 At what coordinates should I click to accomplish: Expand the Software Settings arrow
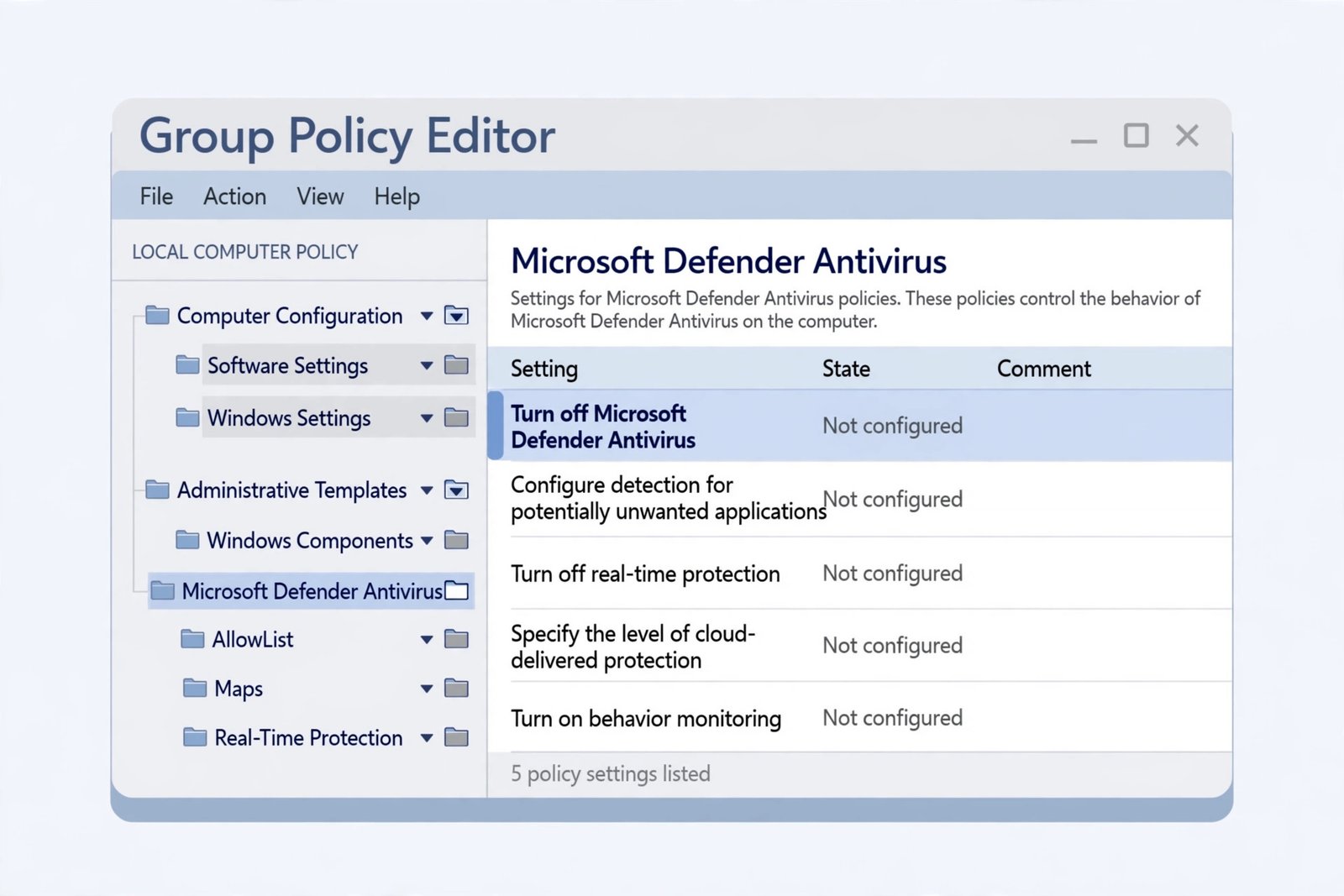[427, 366]
